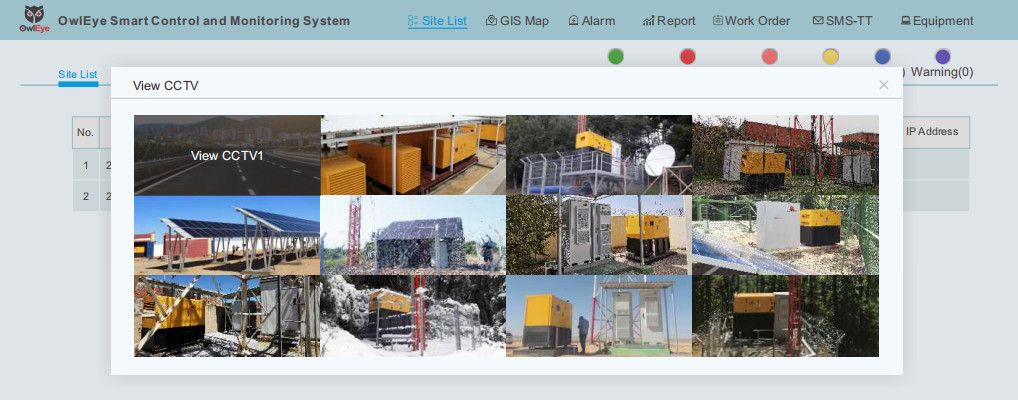1018x400 pixels.
Task: Open the Equipment page
Action: pos(937,21)
